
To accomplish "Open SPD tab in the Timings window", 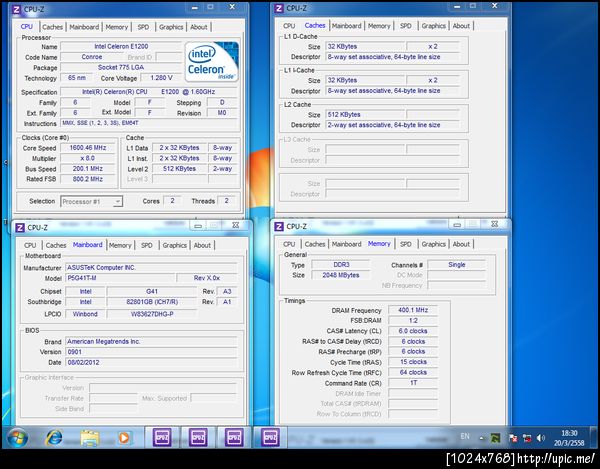I will 405,244.
